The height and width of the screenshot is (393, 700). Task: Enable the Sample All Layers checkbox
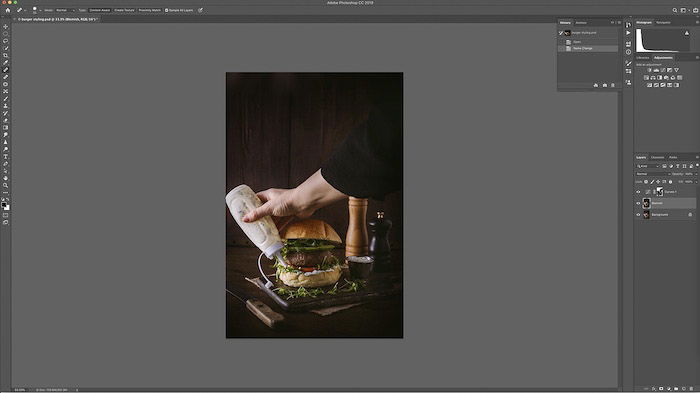click(x=167, y=10)
